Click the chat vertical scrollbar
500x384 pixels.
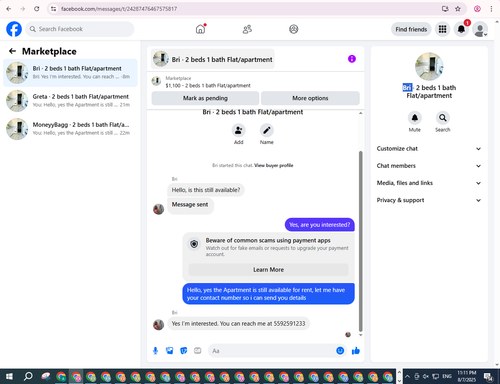[360, 241]
